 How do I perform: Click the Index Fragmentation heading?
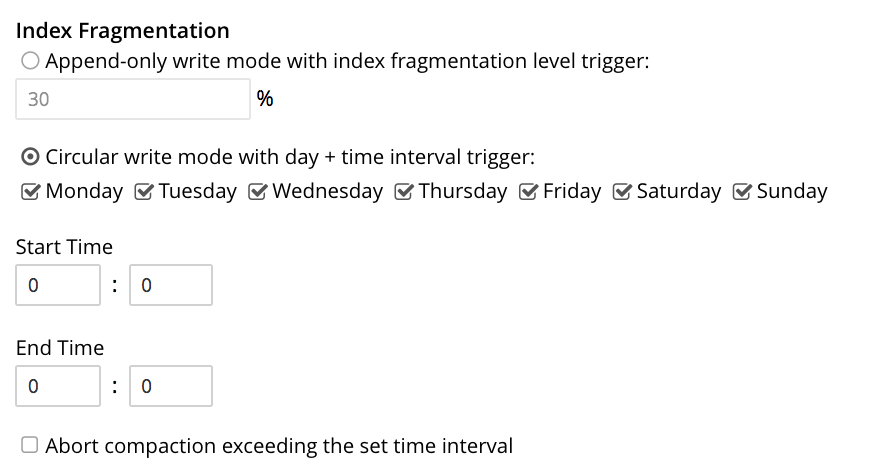point(123,31)
